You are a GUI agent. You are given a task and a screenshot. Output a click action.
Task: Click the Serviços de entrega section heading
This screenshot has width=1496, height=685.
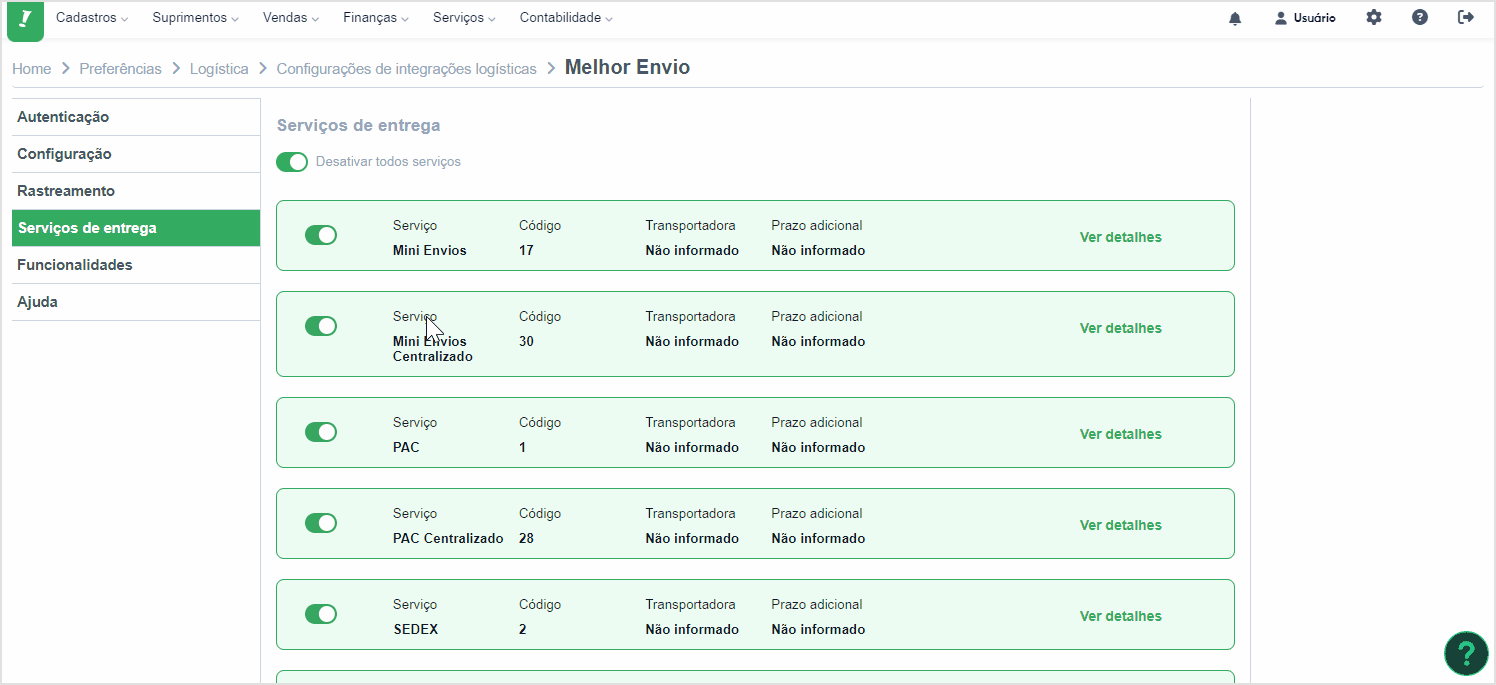(358, 126)
